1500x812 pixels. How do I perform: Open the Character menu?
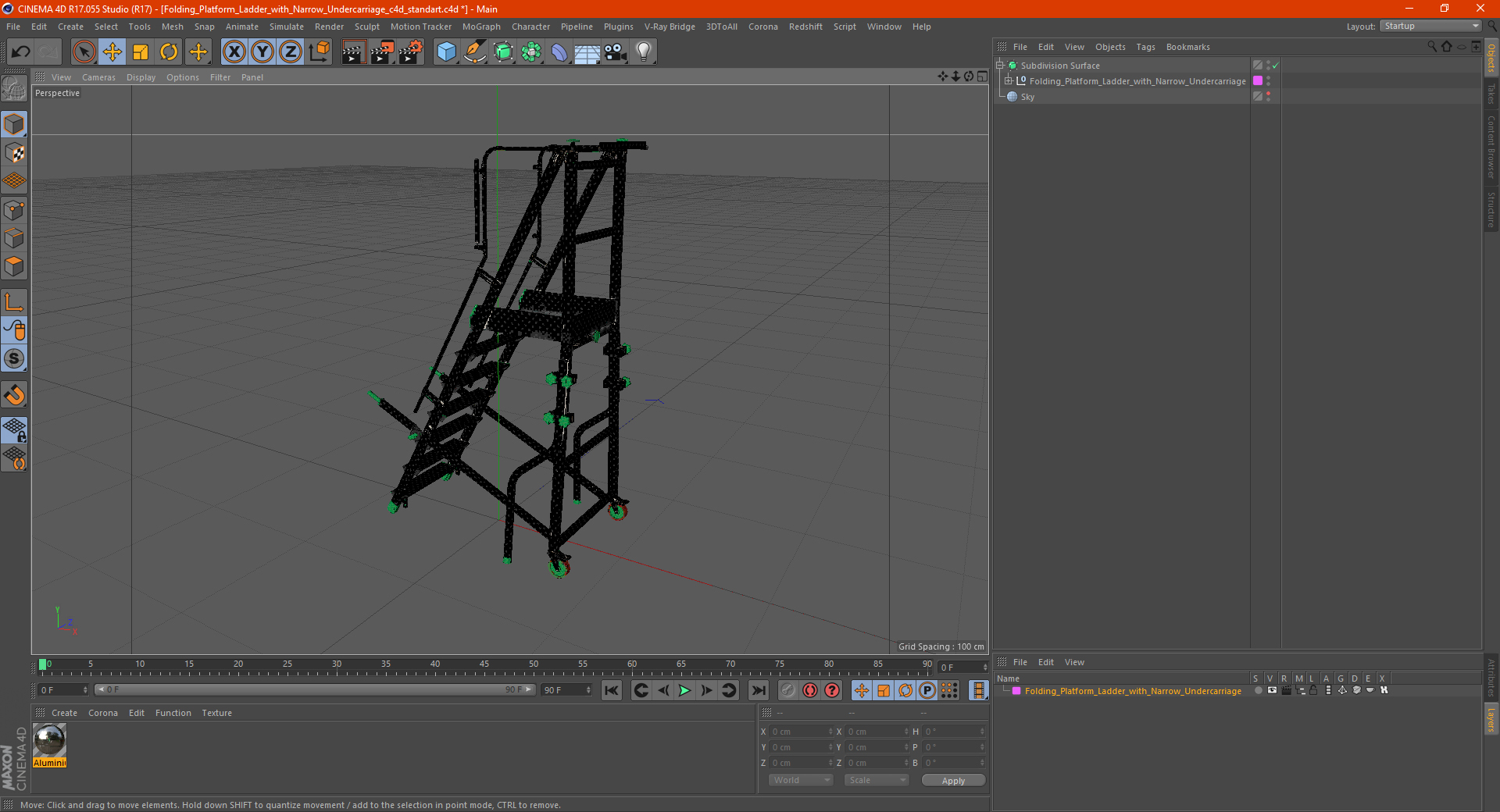coord(531,27)
